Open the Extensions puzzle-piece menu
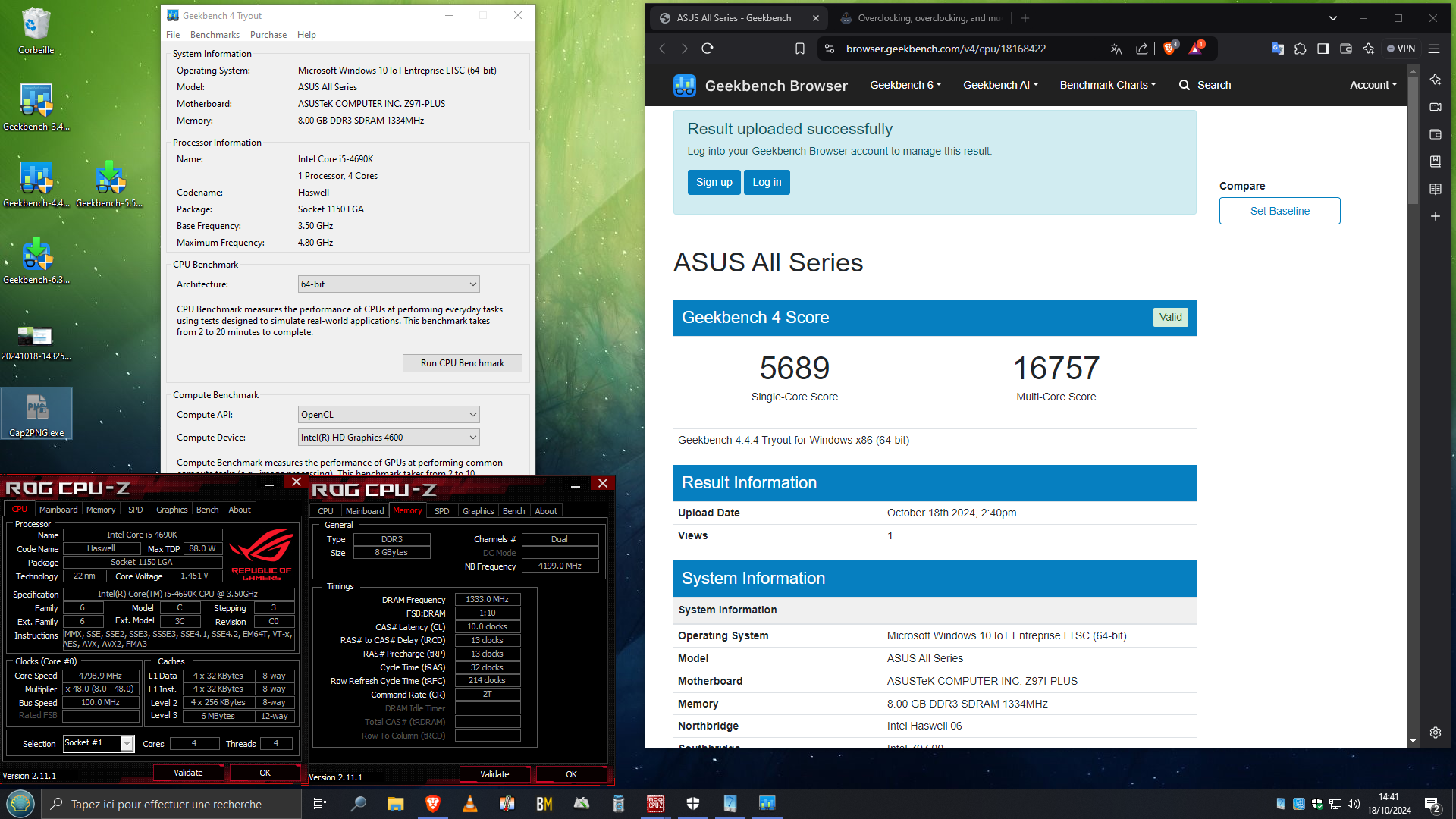This screenshot has height=819, width=1456. (1301, 49)
